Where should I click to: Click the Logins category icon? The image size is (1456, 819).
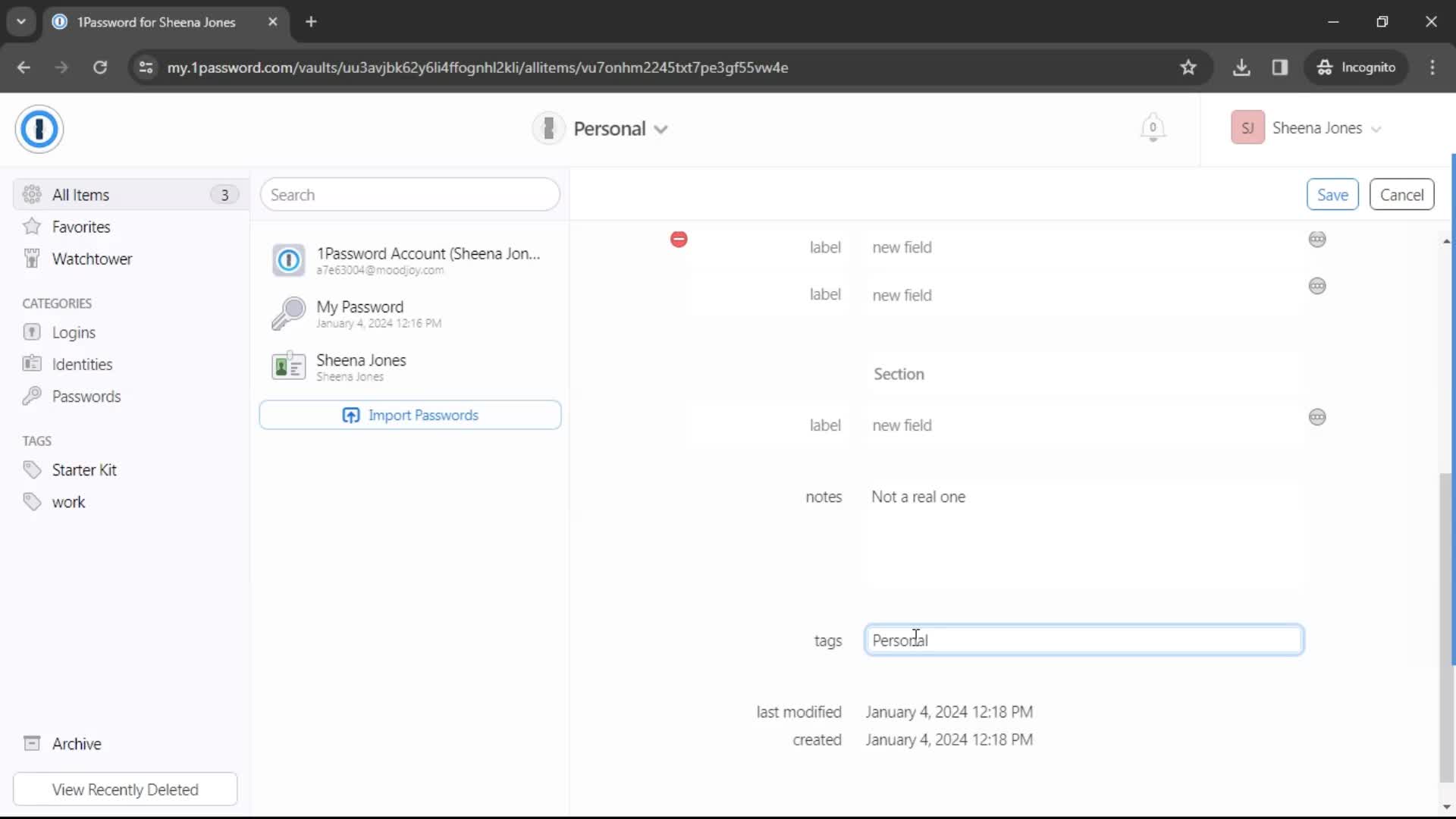[x=31, y=332]
